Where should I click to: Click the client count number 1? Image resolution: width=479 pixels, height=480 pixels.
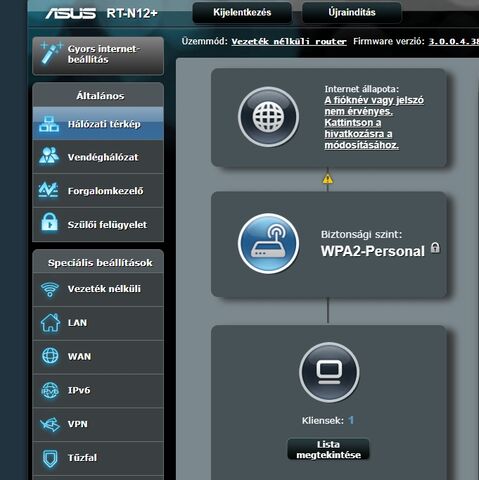pyautogui.click(x=351, y=420)
